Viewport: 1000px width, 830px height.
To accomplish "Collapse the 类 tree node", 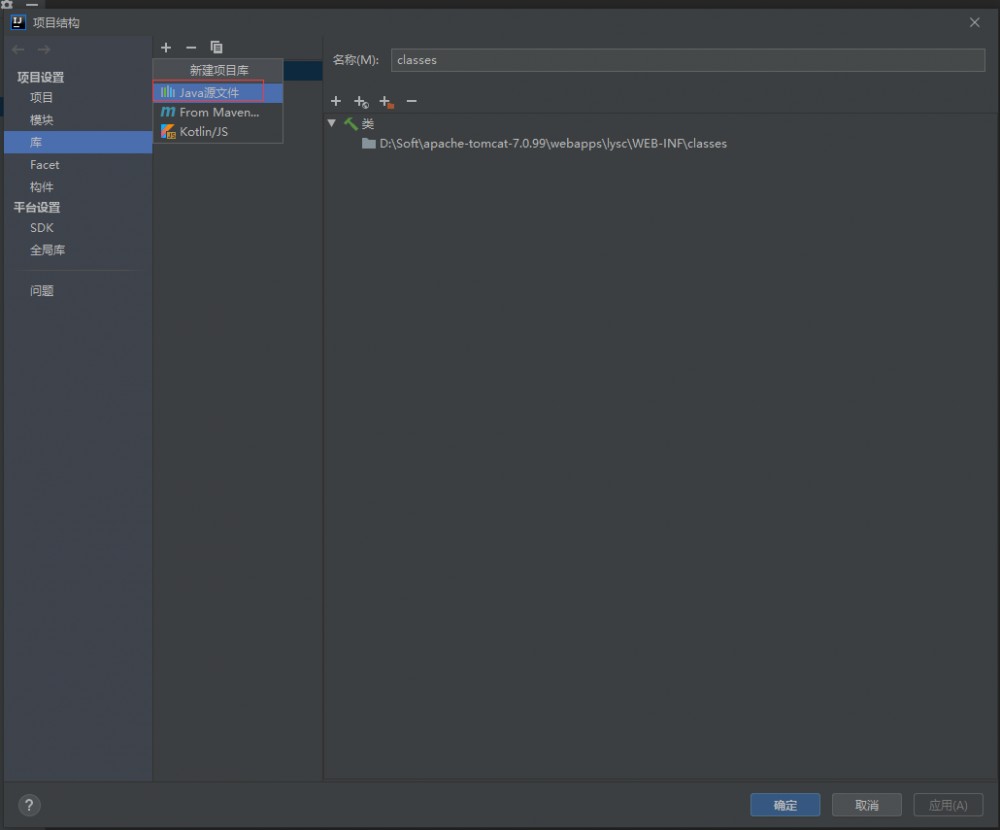I will pyautogui.click(x=332, y=123).
